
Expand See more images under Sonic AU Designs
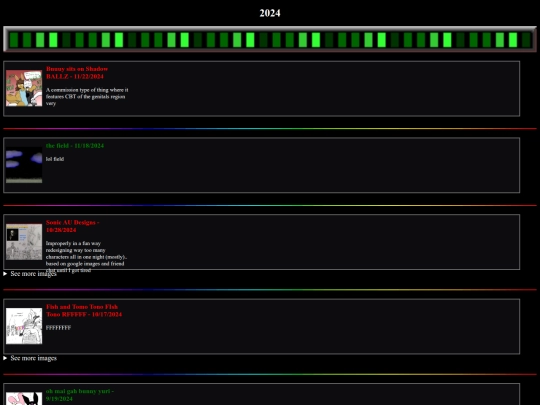tap(30, 274)
